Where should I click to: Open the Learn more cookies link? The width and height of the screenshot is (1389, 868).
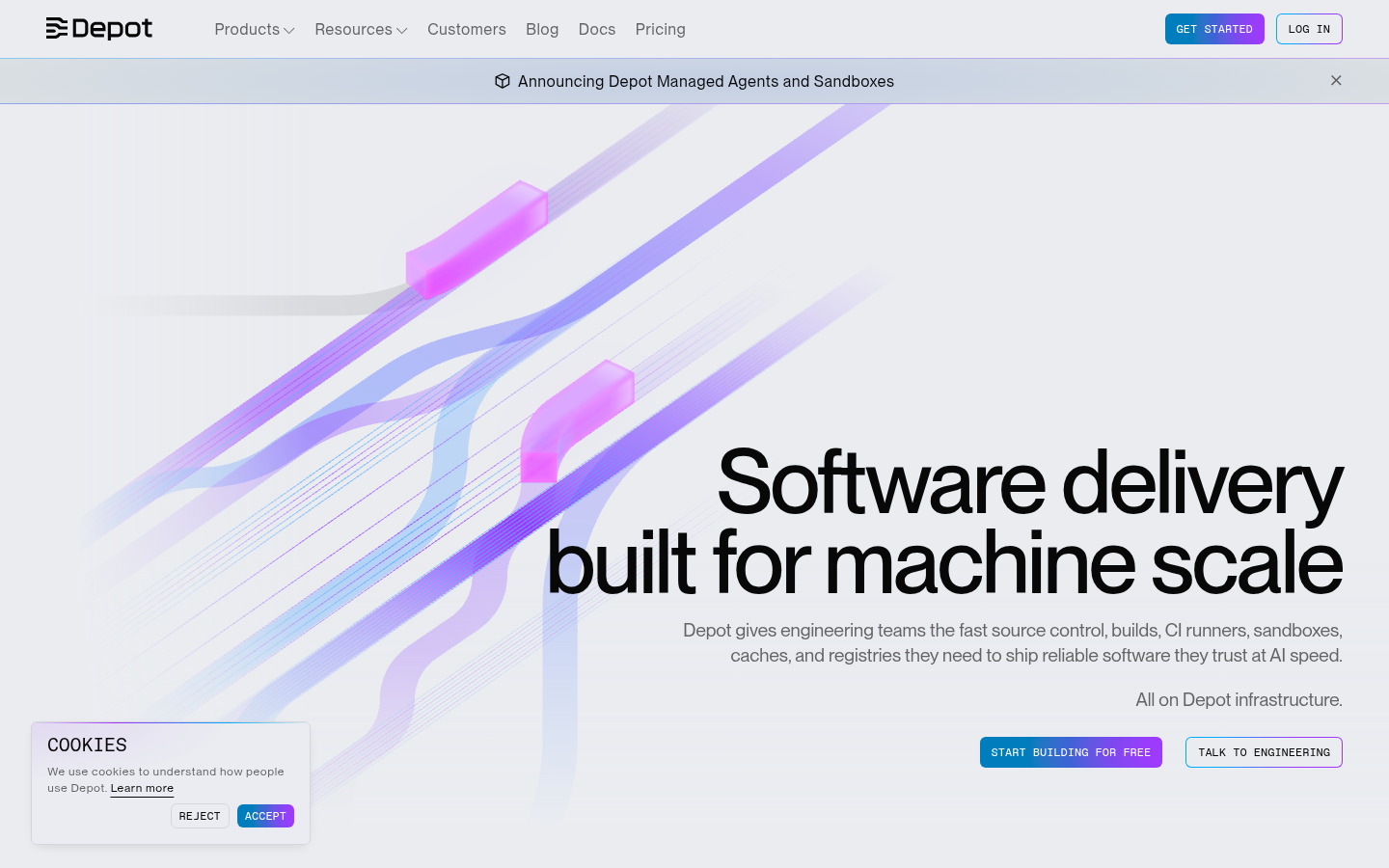tap(142, 788)
